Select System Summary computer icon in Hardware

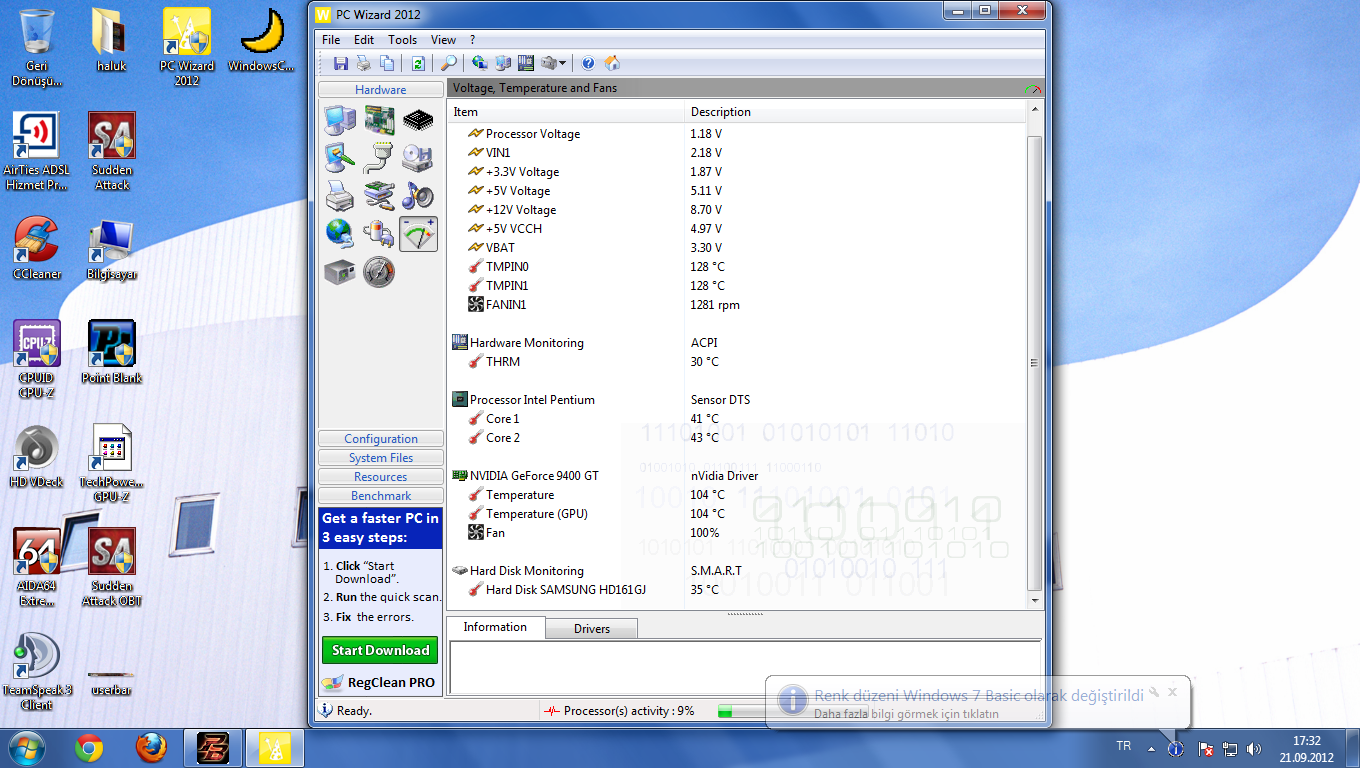tap(340, 121)
